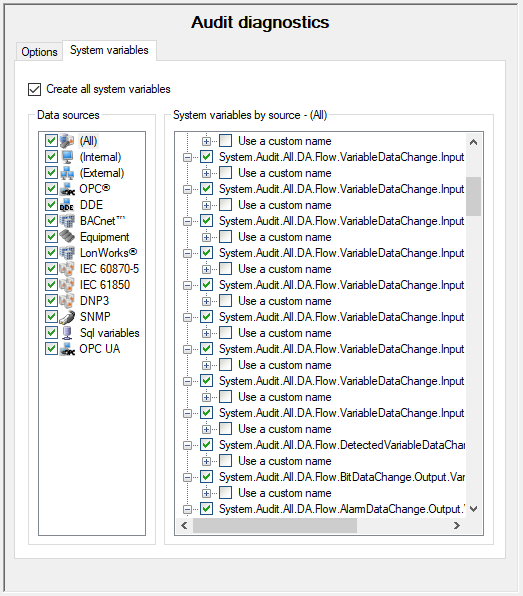Viewport: 523px width, 596px height.
Task: Collapse the DetectedVariableDataChange tree node
Action: coord(187,445)
